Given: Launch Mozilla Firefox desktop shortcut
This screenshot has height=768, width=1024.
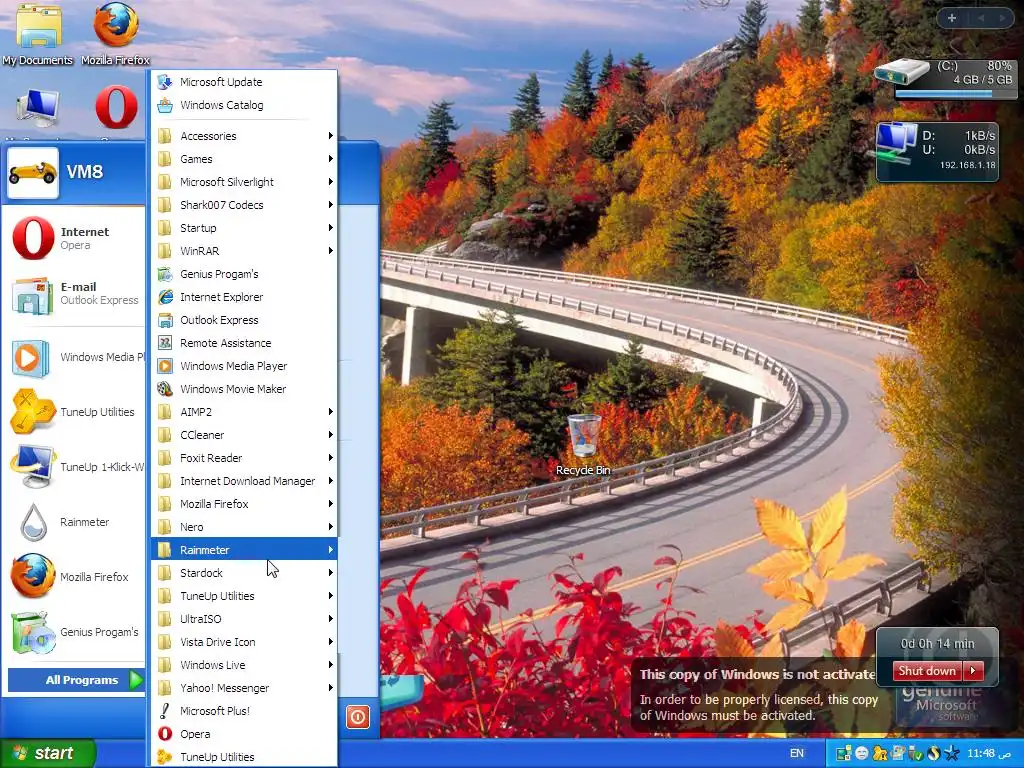Looking at the screenshot, I should 116,34.
